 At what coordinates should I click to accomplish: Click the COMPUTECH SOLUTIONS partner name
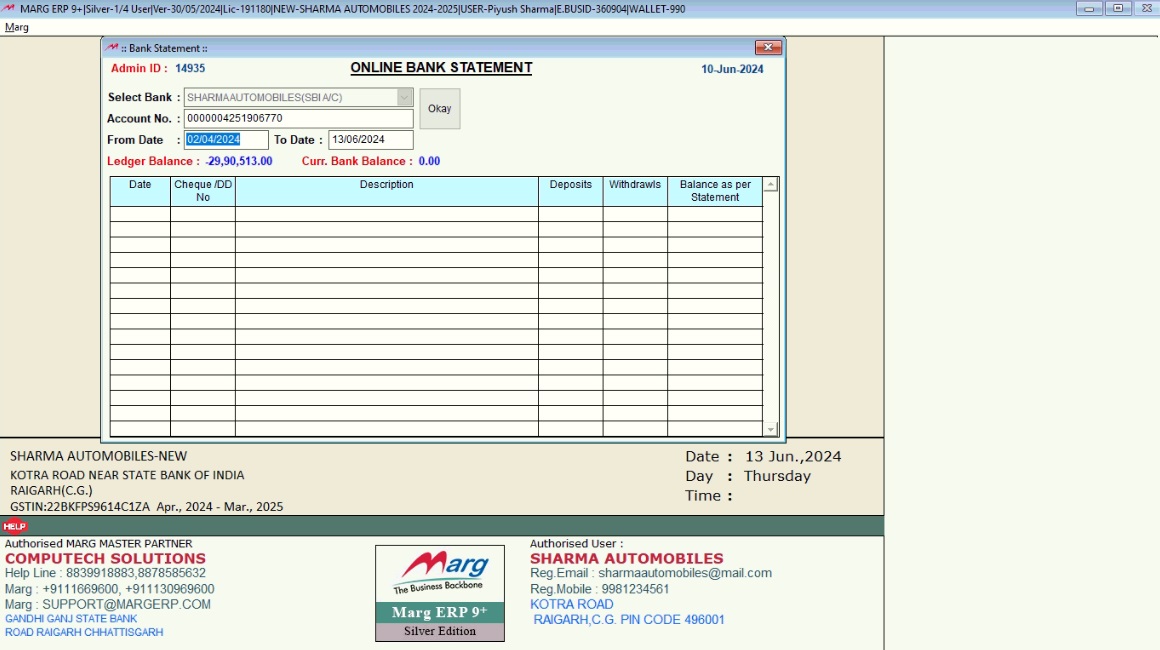105,559
